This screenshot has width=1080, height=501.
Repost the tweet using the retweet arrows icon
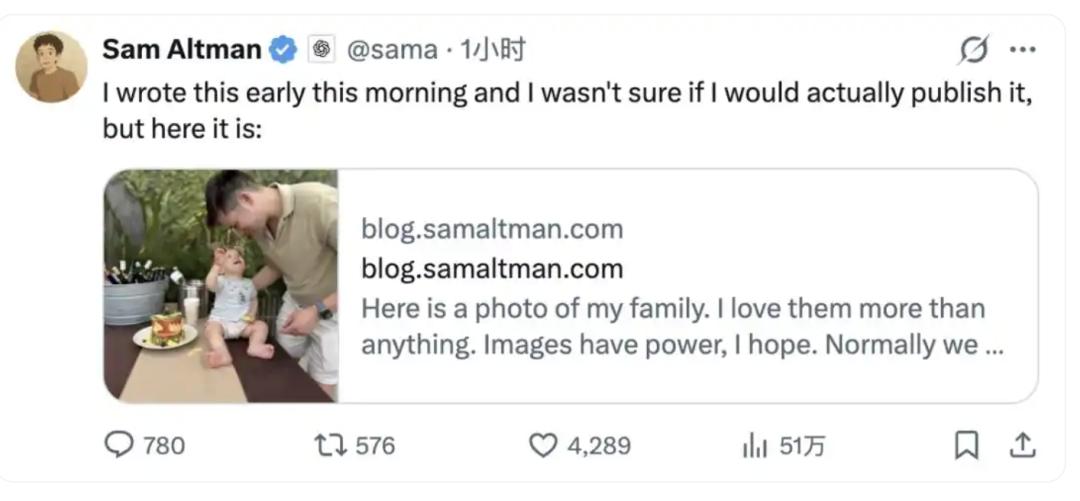pos(332,445)
